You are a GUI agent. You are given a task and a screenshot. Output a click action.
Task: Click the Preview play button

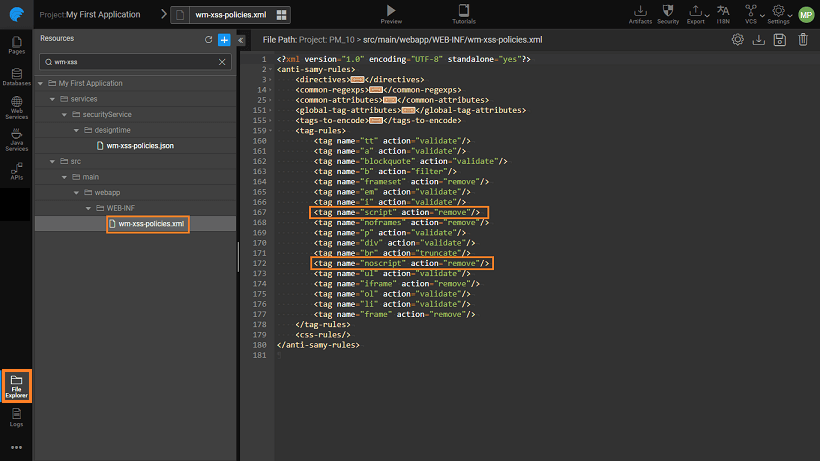[x=391, y=11]
